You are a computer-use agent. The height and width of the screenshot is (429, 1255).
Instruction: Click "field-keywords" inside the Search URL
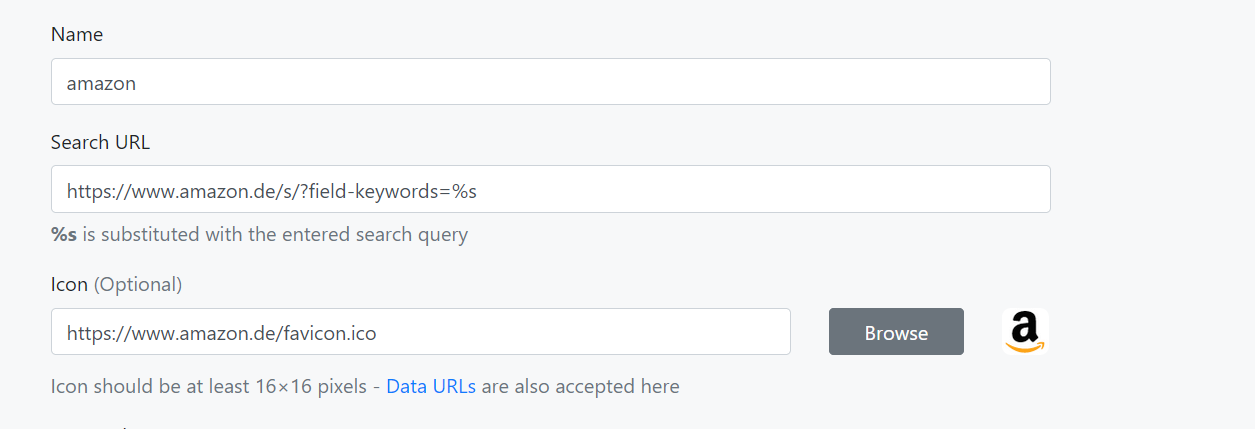(372, 190)
